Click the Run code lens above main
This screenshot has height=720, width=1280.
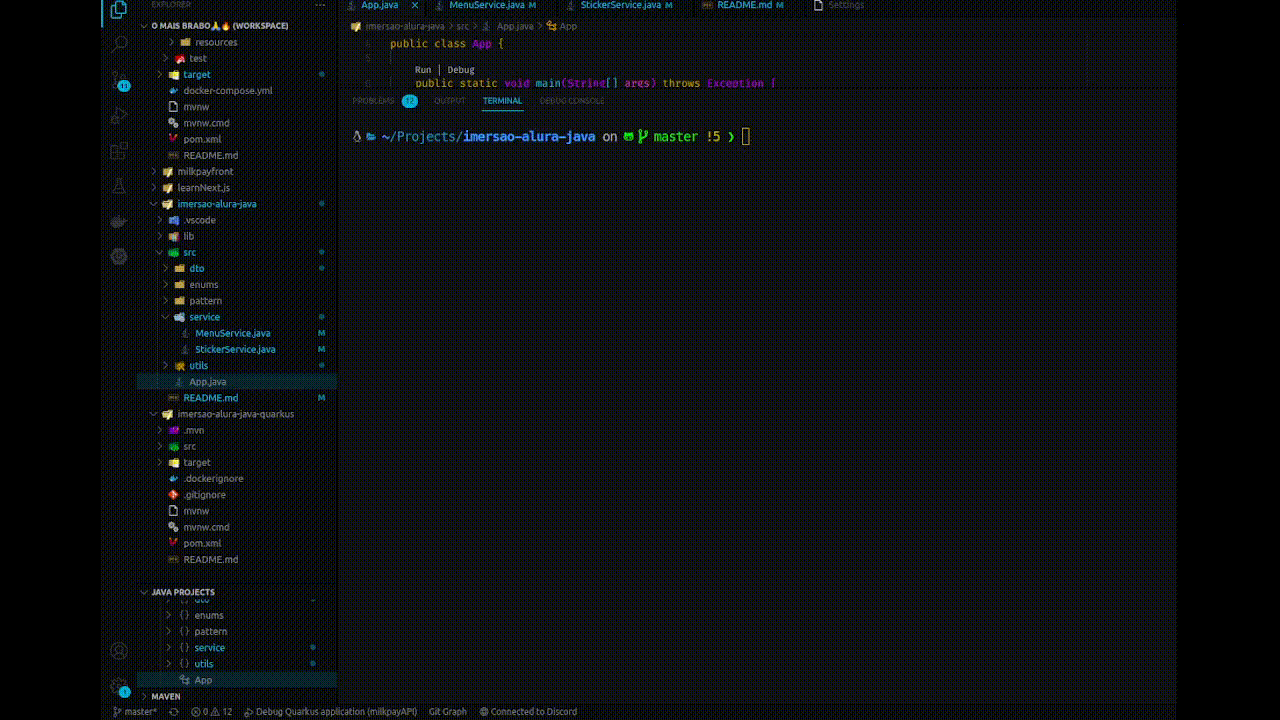coord(422,69)
